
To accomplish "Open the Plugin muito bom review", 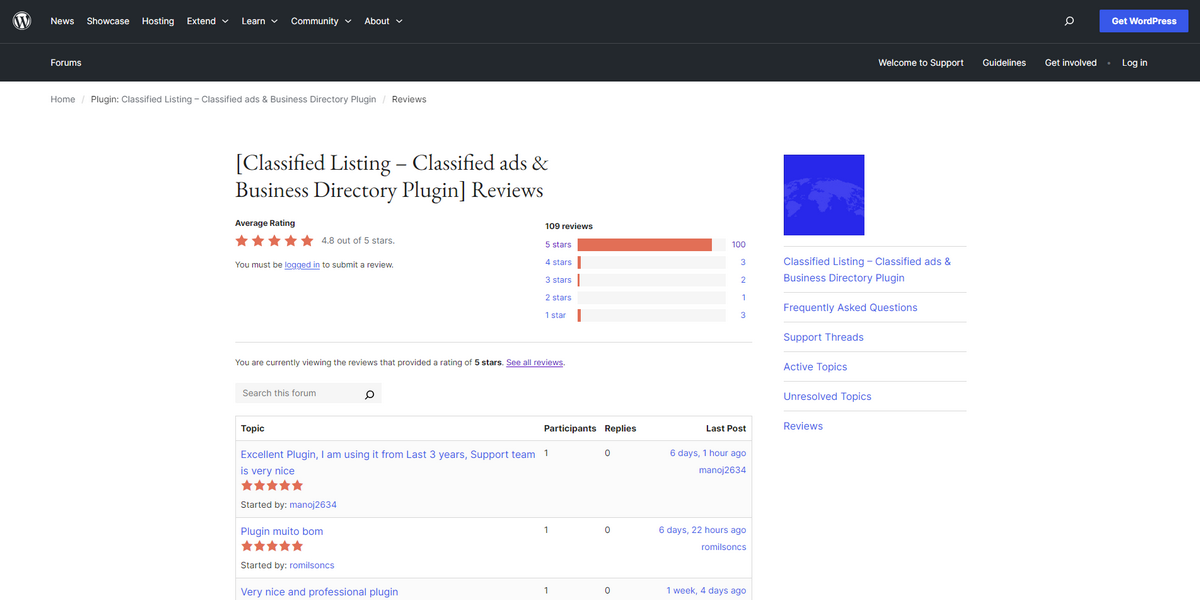I will tap(282, 531).
